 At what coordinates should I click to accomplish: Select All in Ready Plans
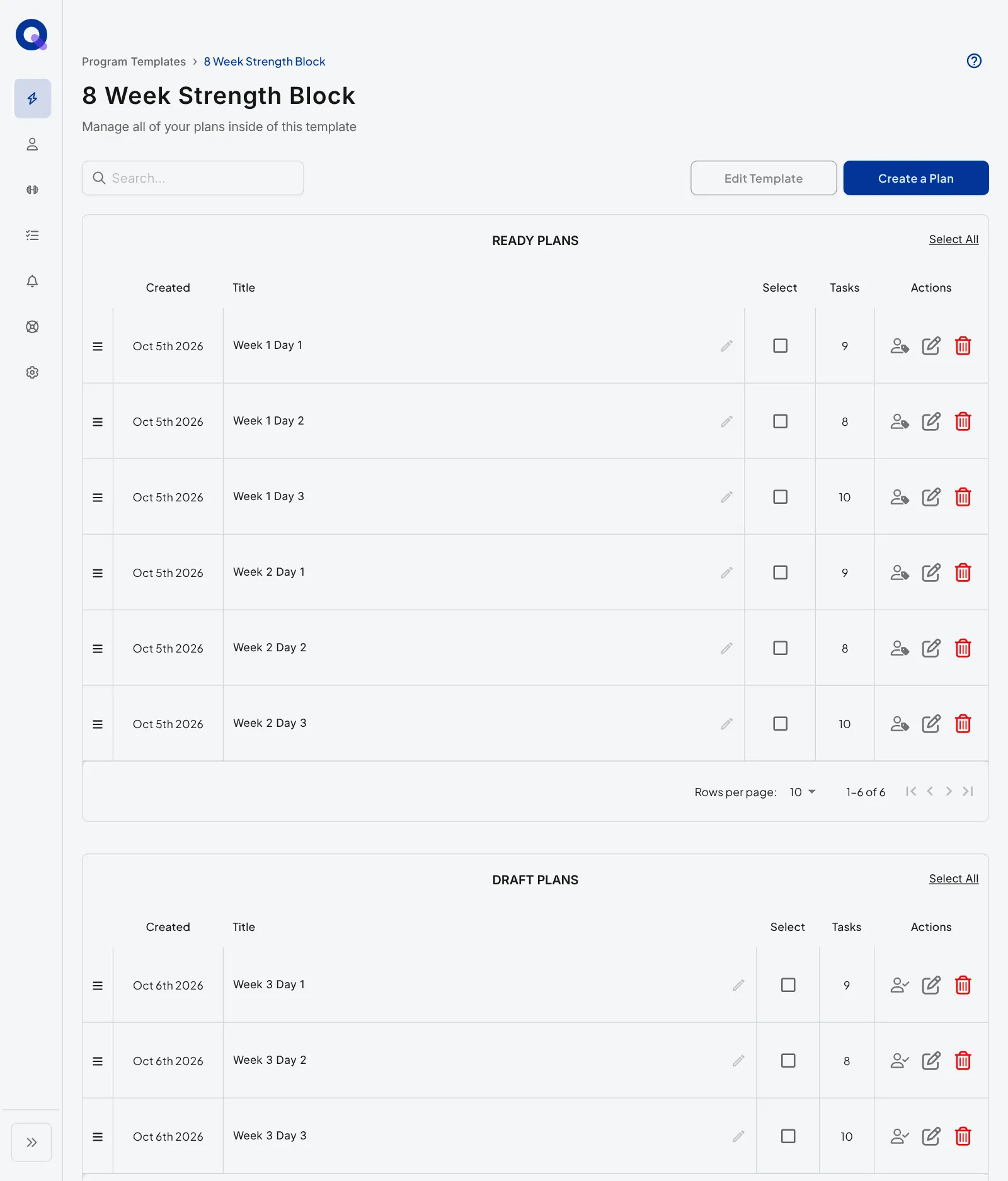coord(954,239)
